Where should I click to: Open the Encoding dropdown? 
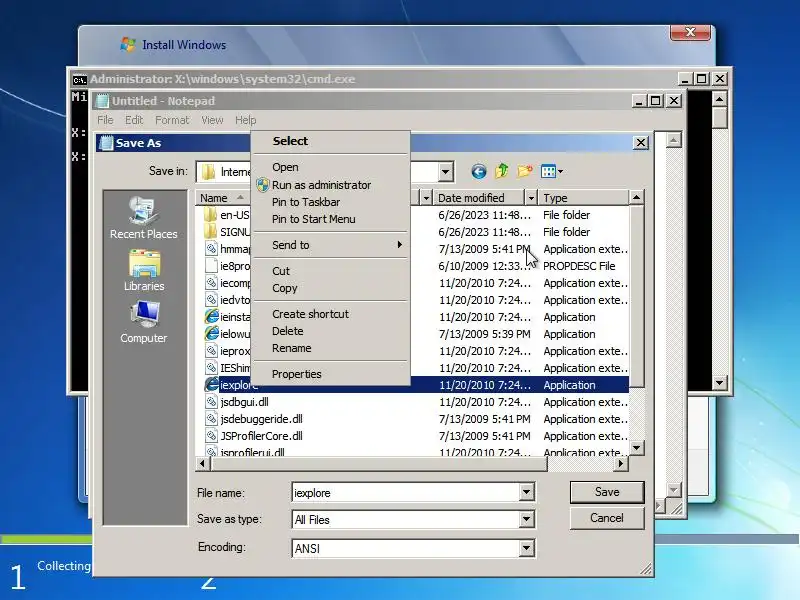pyautogui.click(x=526, y=548)
